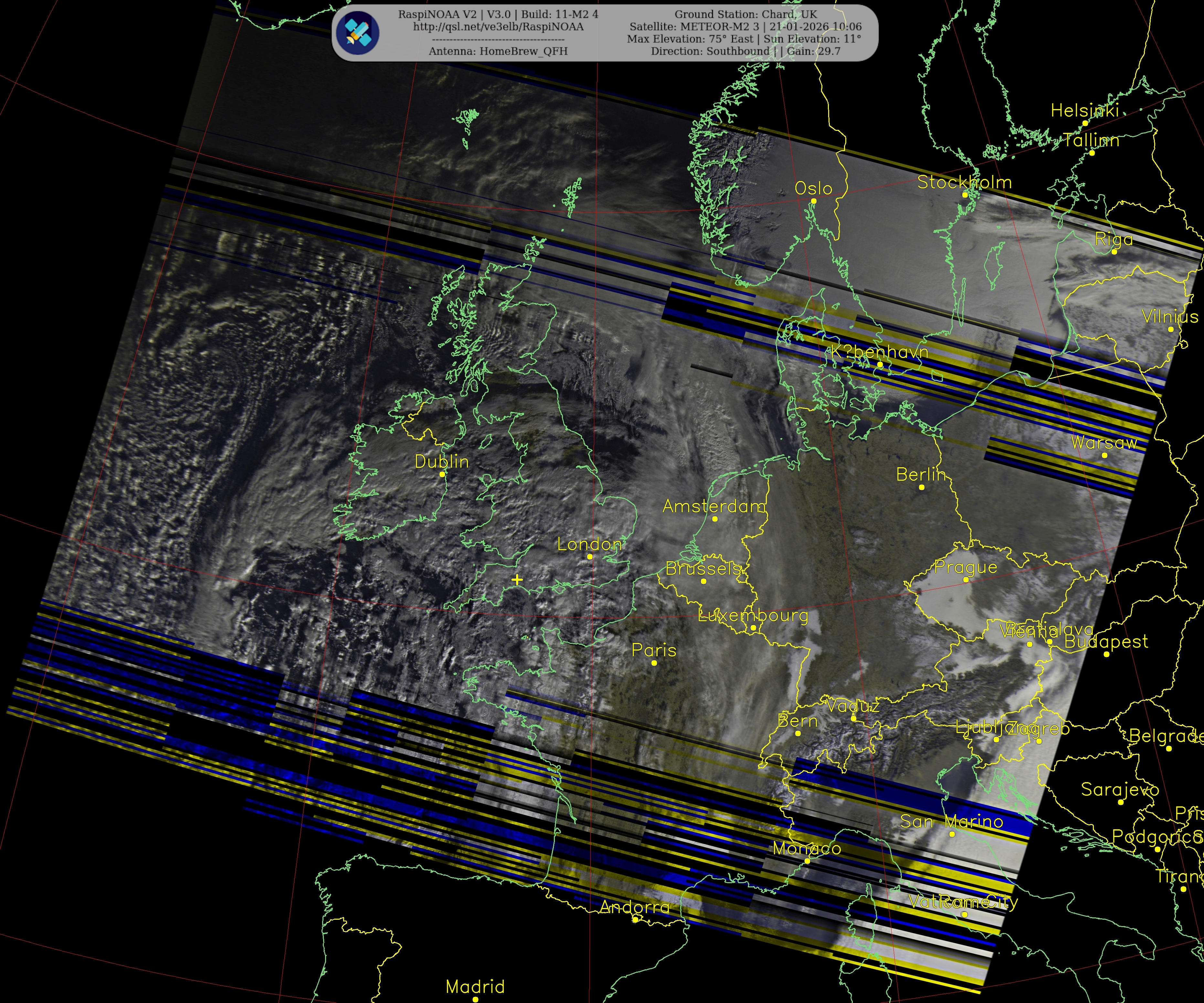1204x1003 pixels.
Task: Open the qsl.net RaspiNOAA URL link
Action: tap(498, 27)
